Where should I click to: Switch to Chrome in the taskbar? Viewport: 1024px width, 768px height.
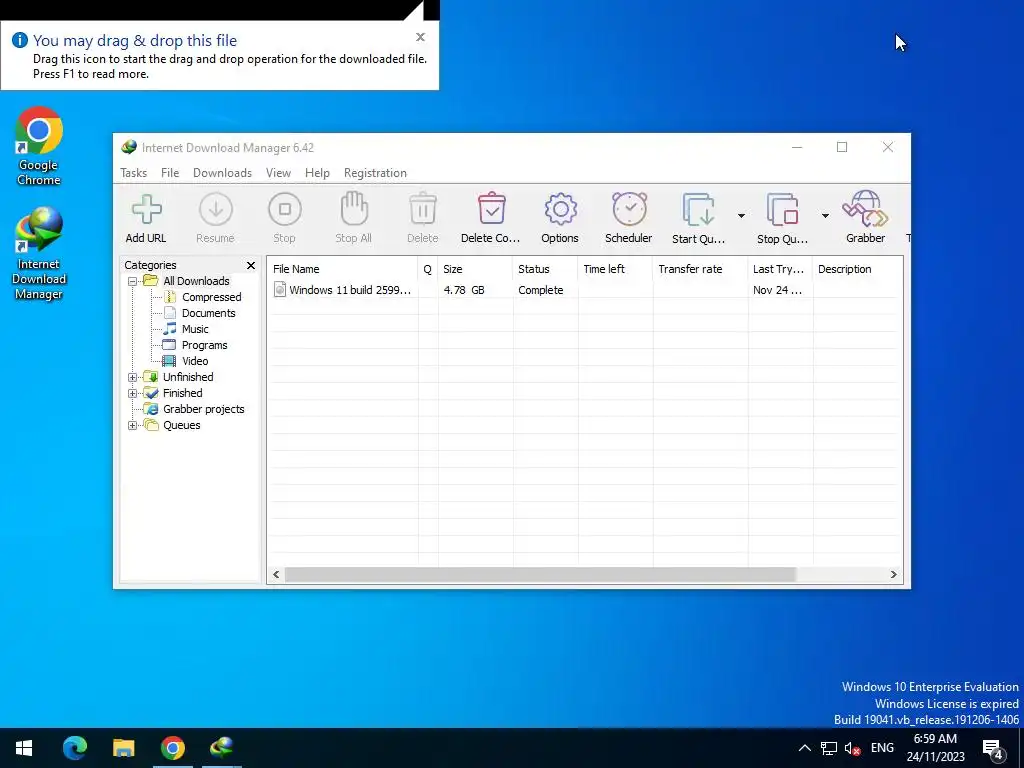point(172,748)
